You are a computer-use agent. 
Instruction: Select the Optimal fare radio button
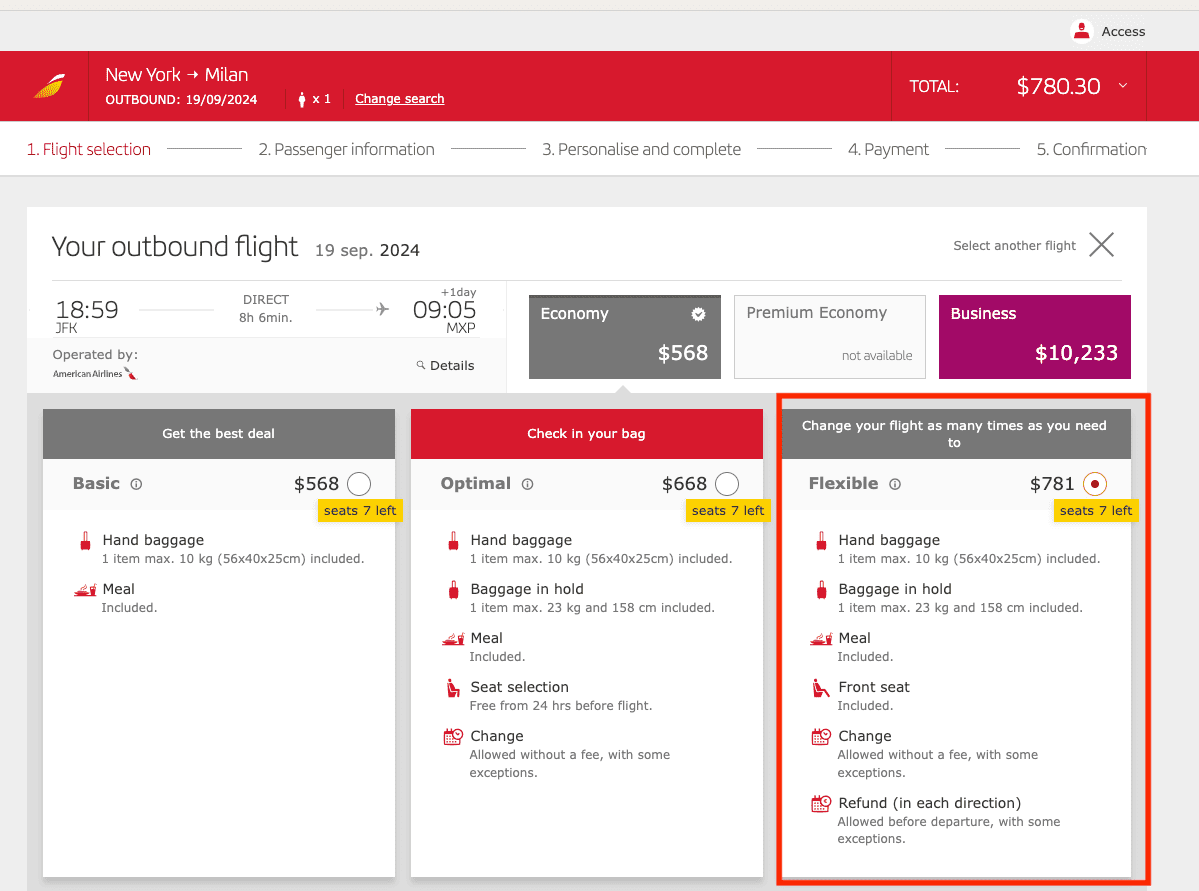click(727, 484)
